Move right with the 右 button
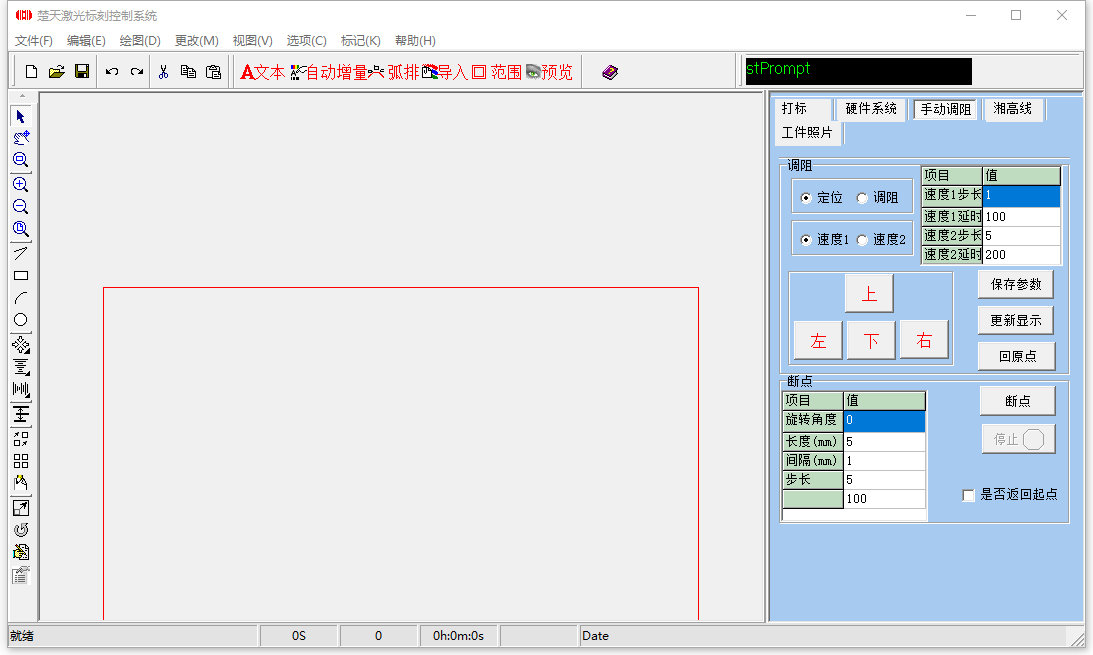The width and height of the screenshot is (1093, 655). [924, 340]
